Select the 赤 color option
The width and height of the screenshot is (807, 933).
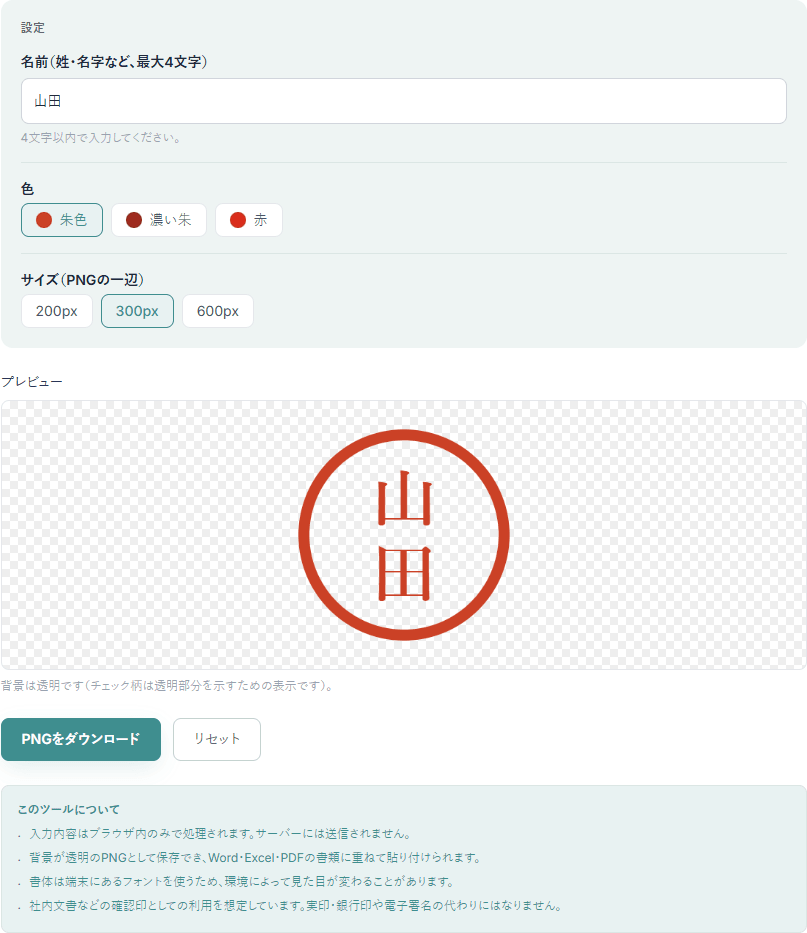click(x=249, y=220)
